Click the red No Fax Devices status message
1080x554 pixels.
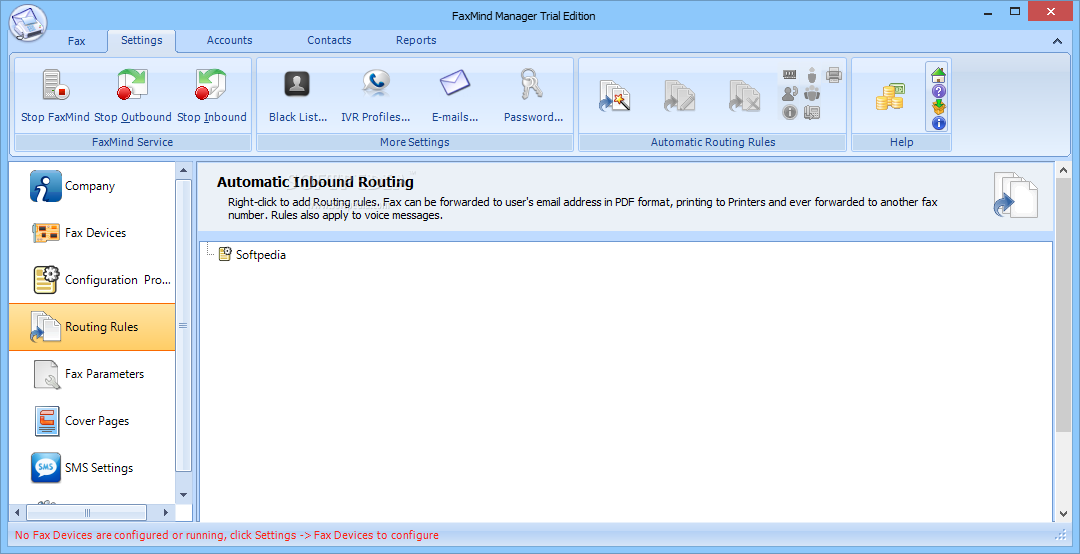227,535
